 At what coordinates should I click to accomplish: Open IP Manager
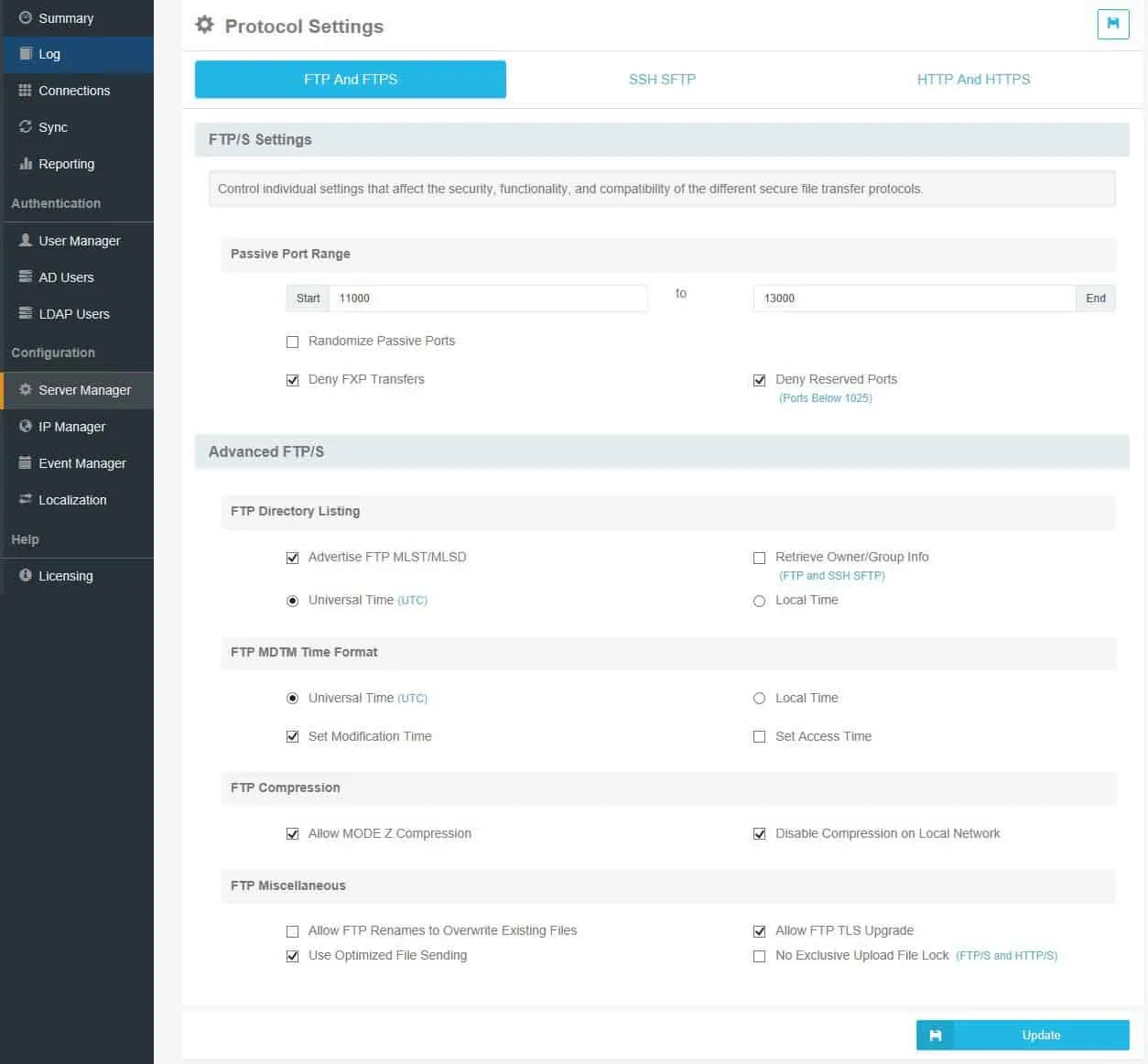[x=77, y=427]
